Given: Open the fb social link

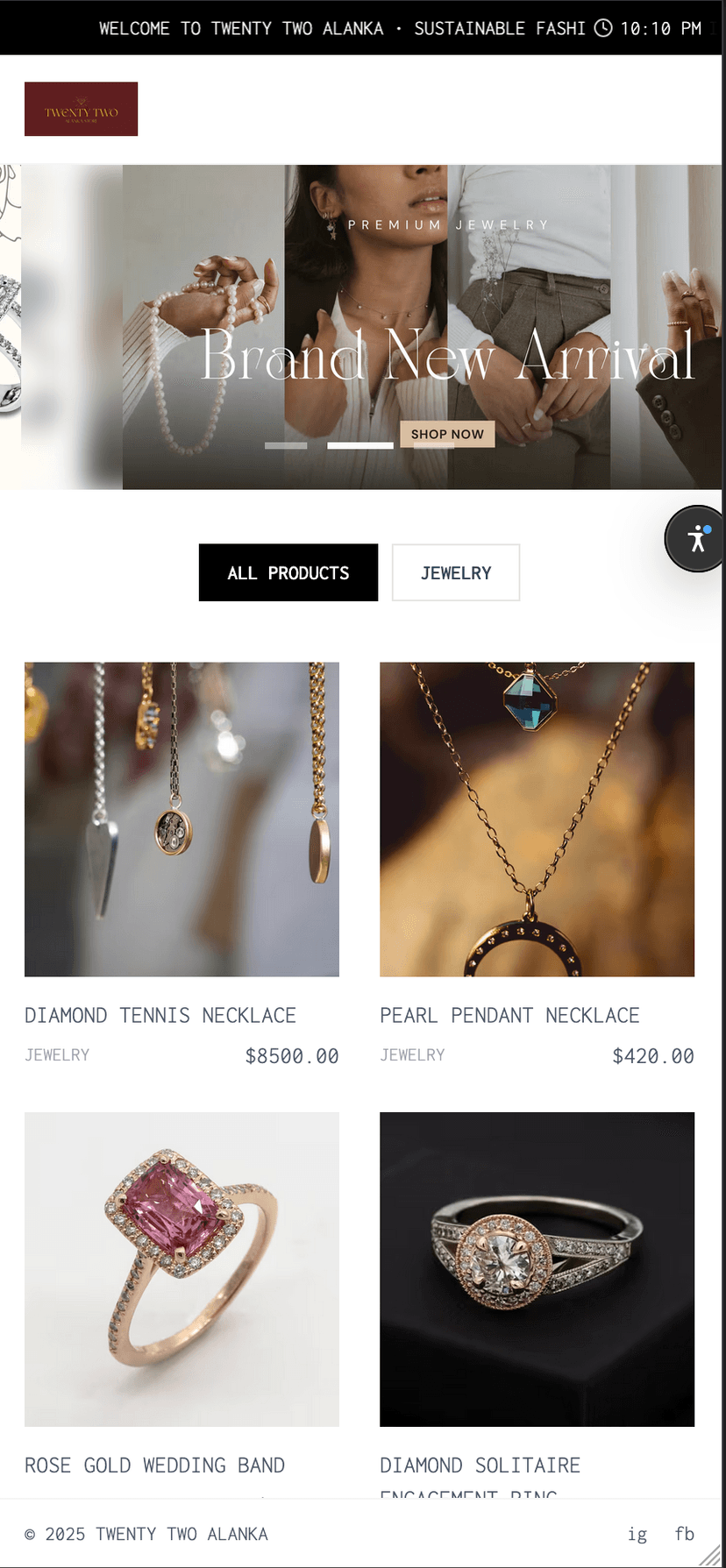Looking at the screenshot, I should (685, 1533).
